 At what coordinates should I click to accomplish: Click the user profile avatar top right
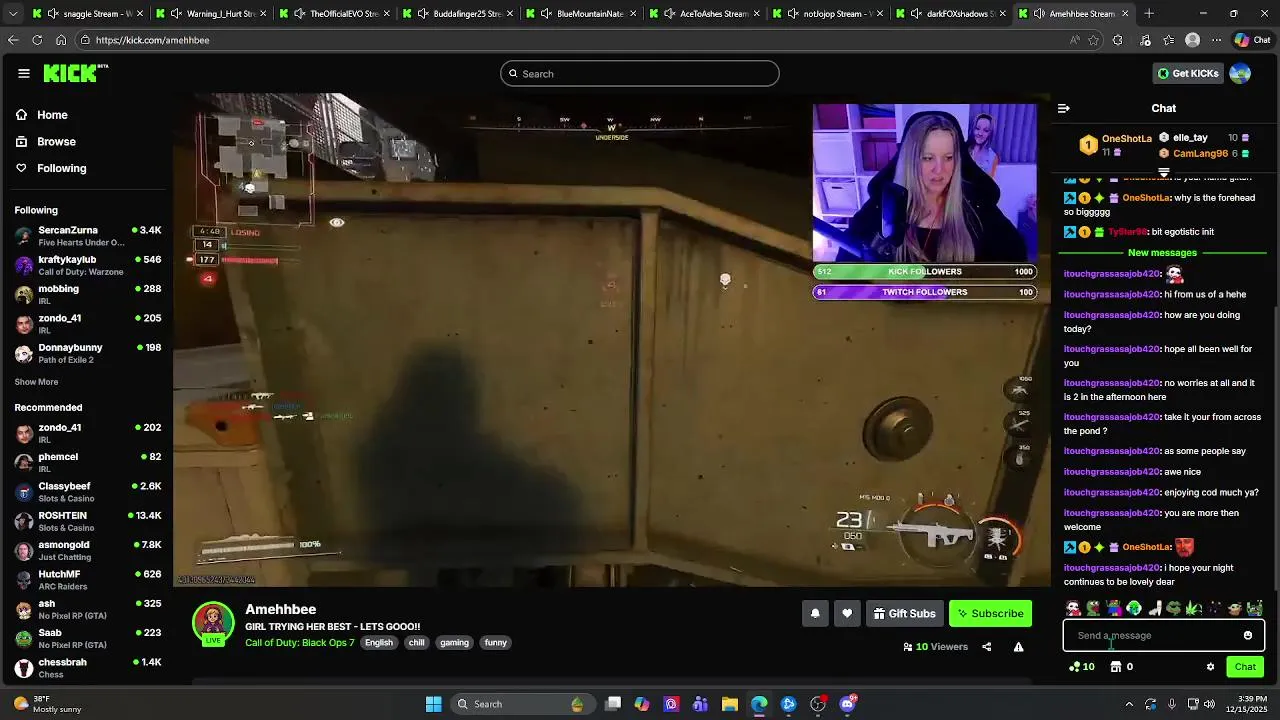click(1240, 73)
